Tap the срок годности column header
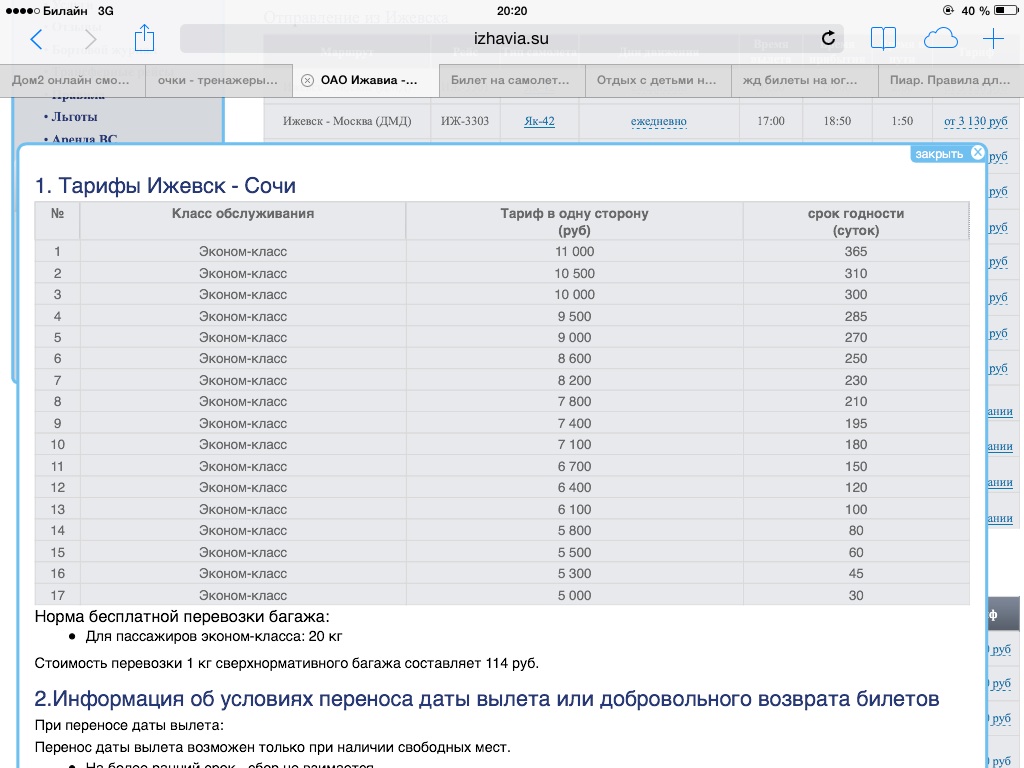The width and height of the screenshot is (1024, 768). coord(856,222)
